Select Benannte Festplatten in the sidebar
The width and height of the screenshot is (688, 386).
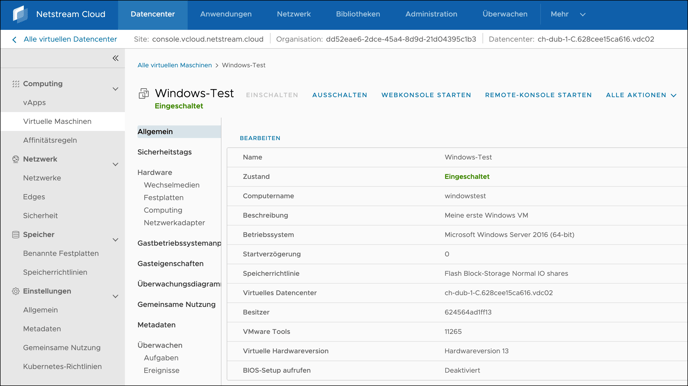(x=61, y=254)
